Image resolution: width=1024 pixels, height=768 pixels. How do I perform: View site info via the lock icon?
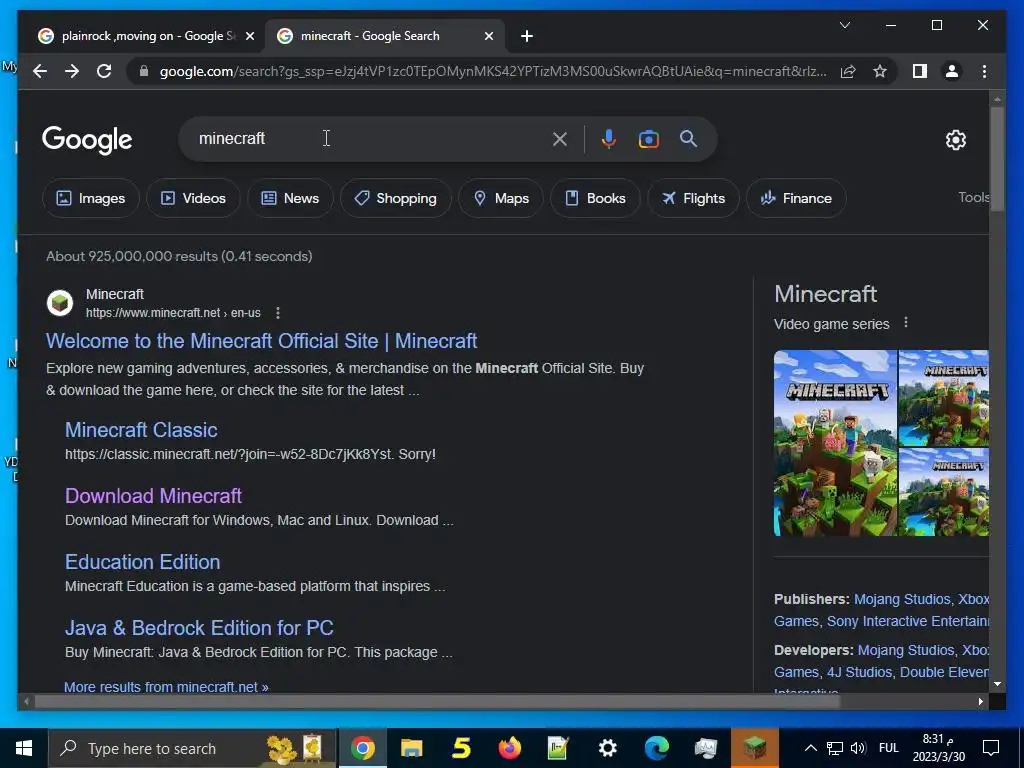(x=144, y=71)
